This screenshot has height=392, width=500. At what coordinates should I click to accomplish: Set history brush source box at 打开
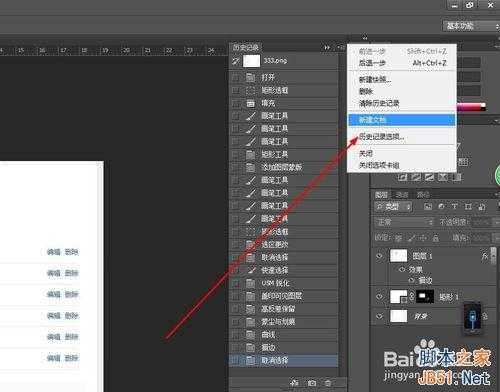coord(236,77)
